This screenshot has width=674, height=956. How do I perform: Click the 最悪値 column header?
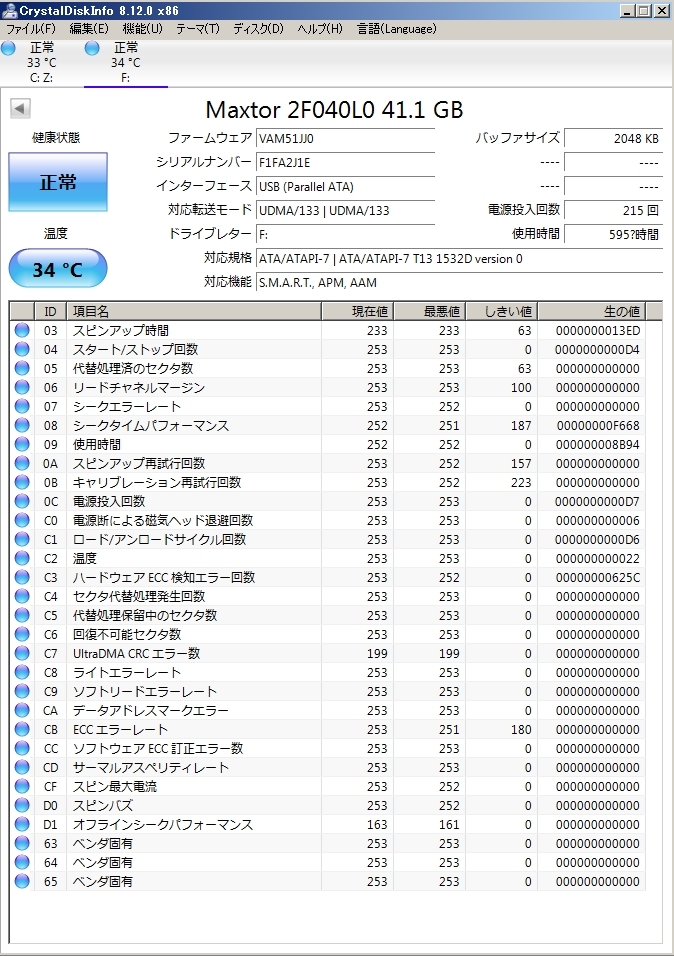coord(429,312)
